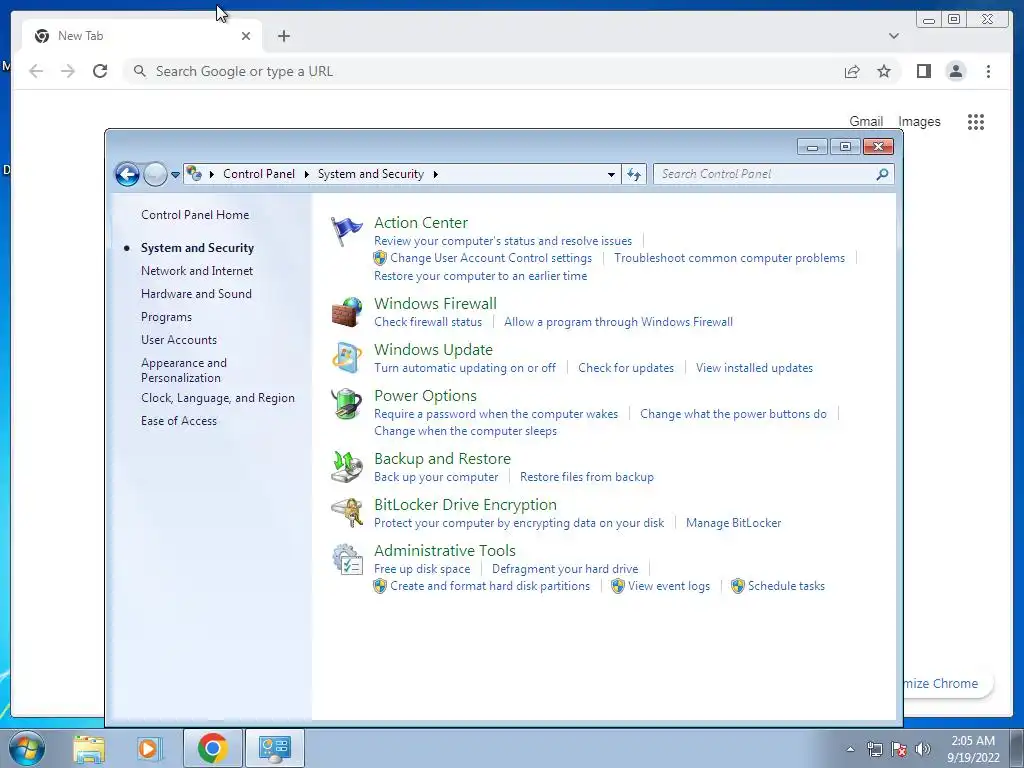The height and width of the screenshot is (768, 1024).
Task: Click the Control Panel search magnifier icon
Action: (882, 174)
